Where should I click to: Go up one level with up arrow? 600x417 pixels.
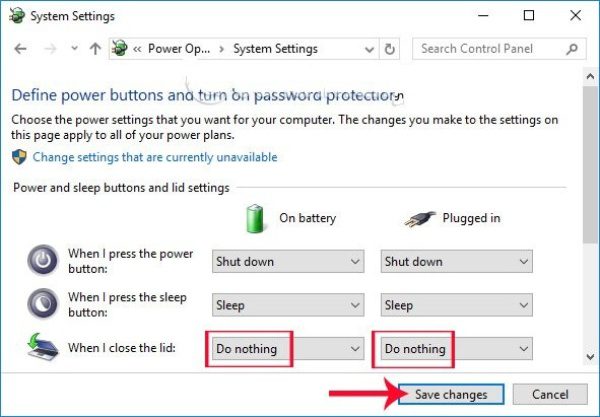[95, 49]
